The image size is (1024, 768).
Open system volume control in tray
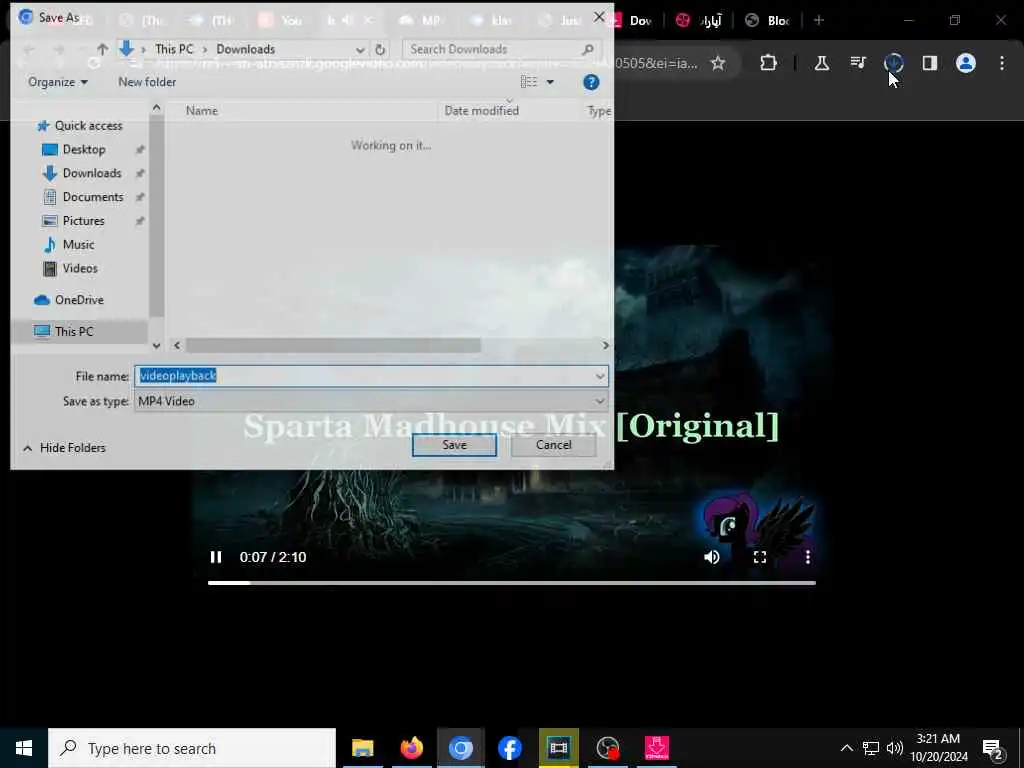[x=895, y=748]
